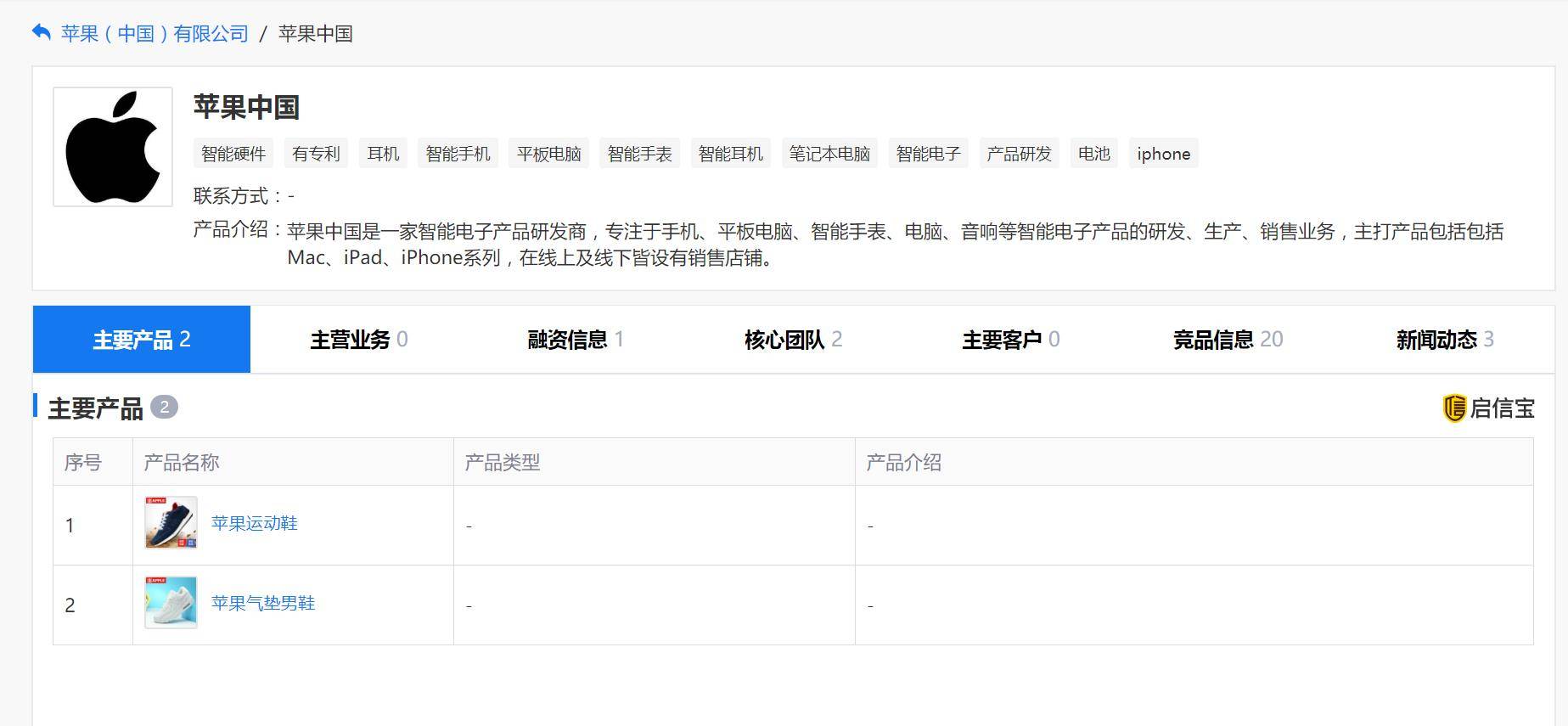Click the 主要产品 section heading
1568x726 pixels.
tap(95, 408)
